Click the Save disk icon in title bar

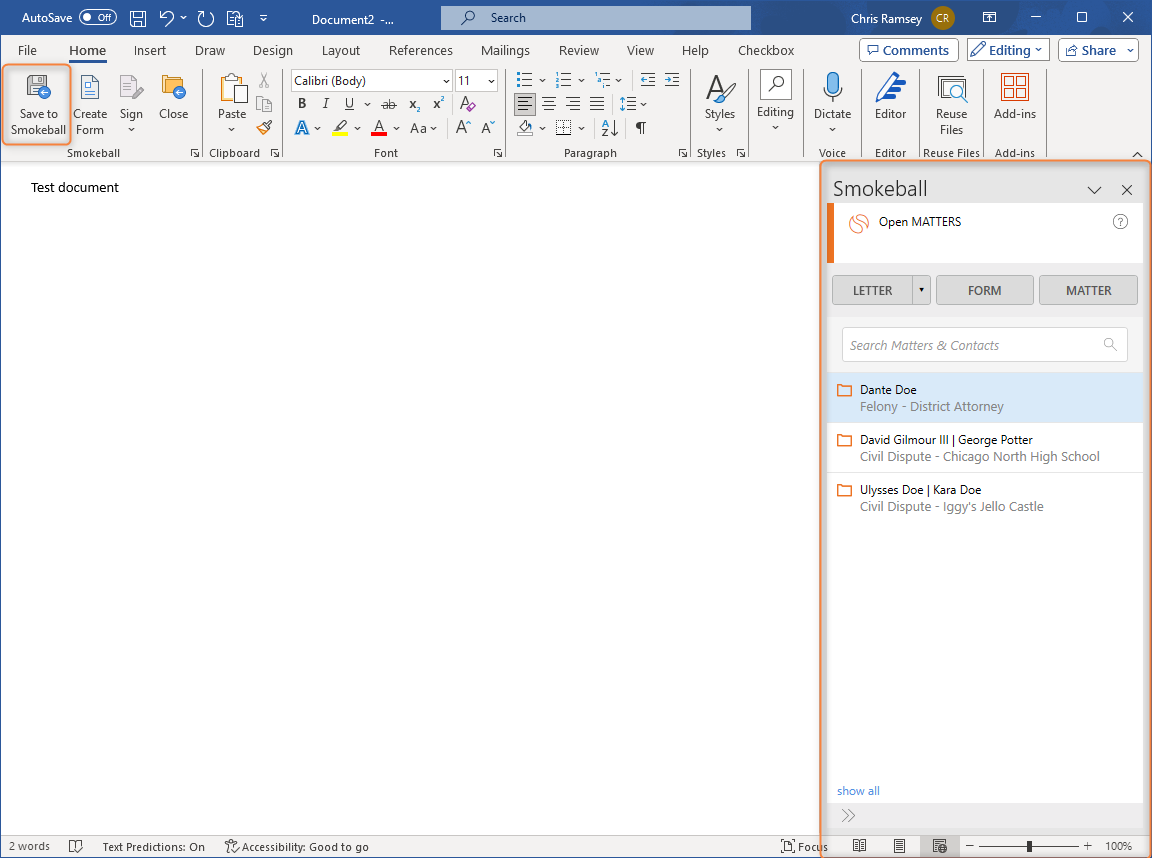(137, 18)
